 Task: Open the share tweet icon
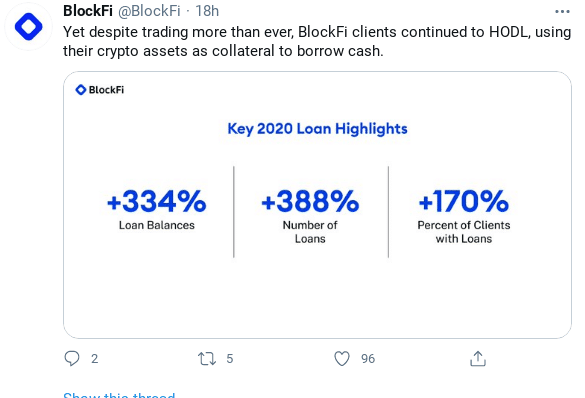point(478,358)
